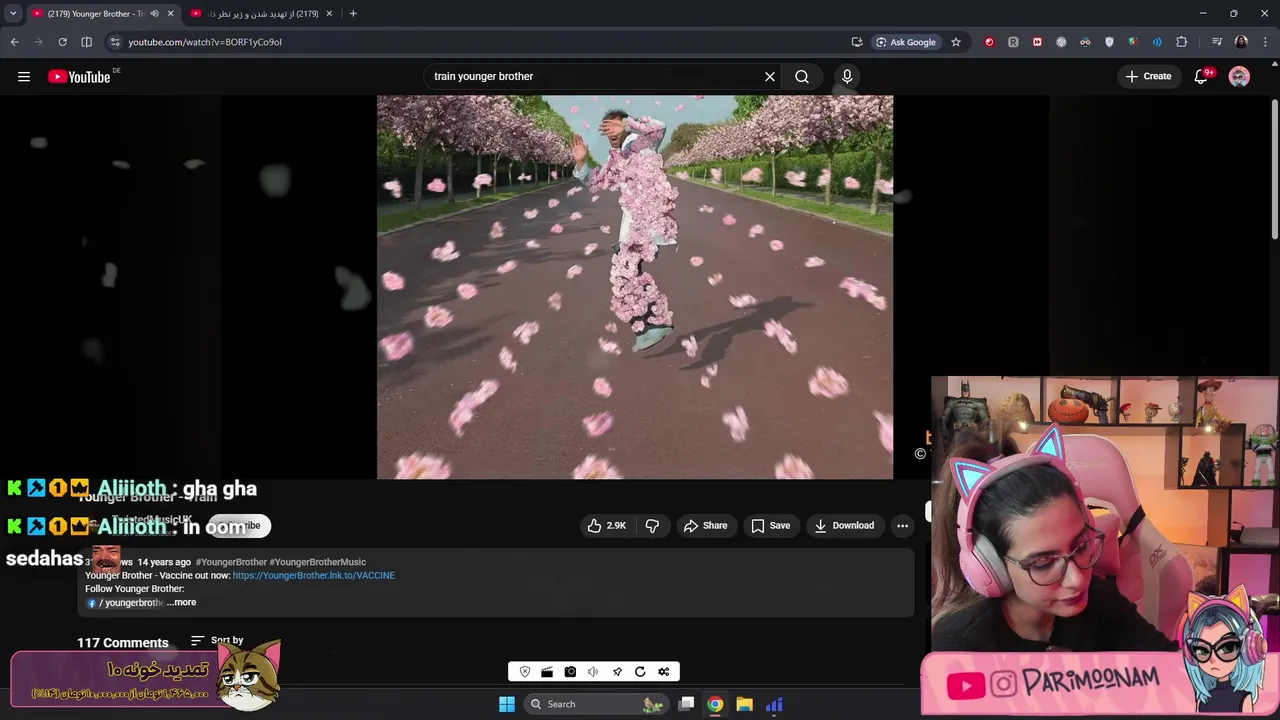
Task: Open Chrome three-dot menu
Action: tap(1266, 42)
